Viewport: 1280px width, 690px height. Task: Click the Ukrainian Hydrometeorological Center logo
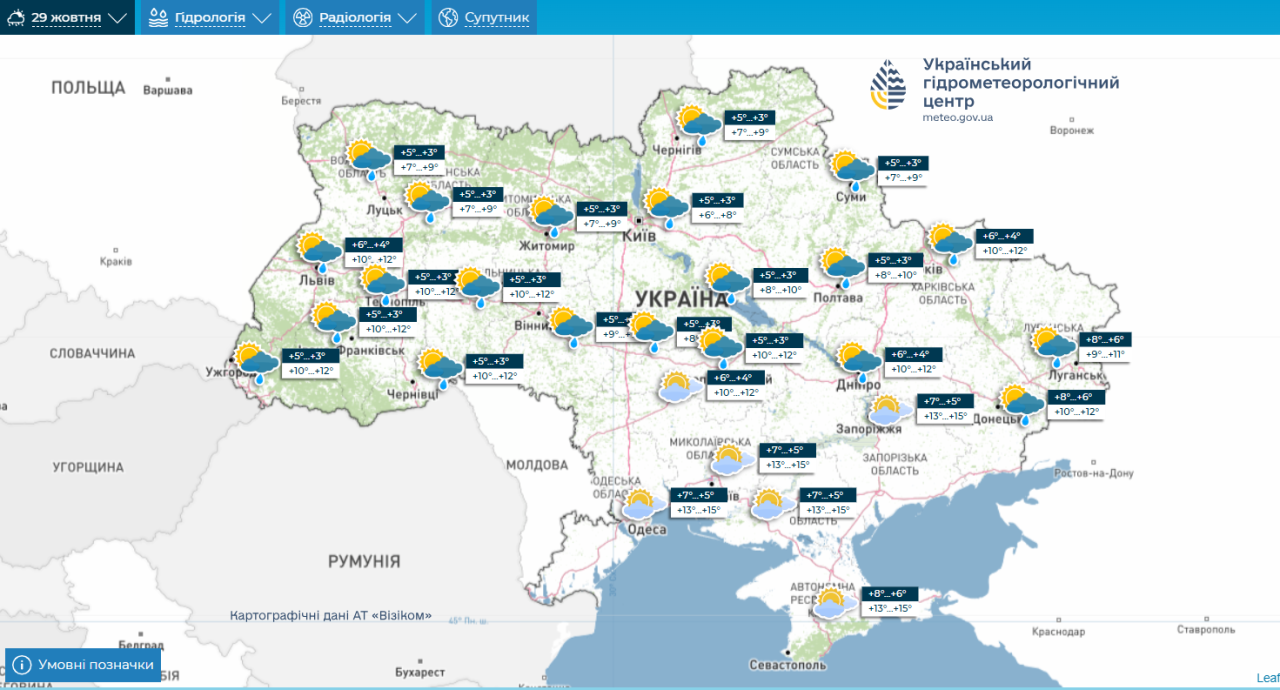(x=888, y=85)
